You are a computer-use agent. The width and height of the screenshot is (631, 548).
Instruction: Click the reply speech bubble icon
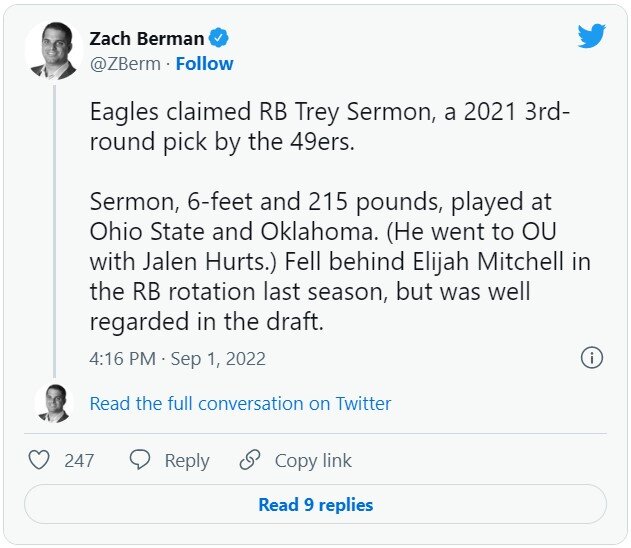click(141, 460)
